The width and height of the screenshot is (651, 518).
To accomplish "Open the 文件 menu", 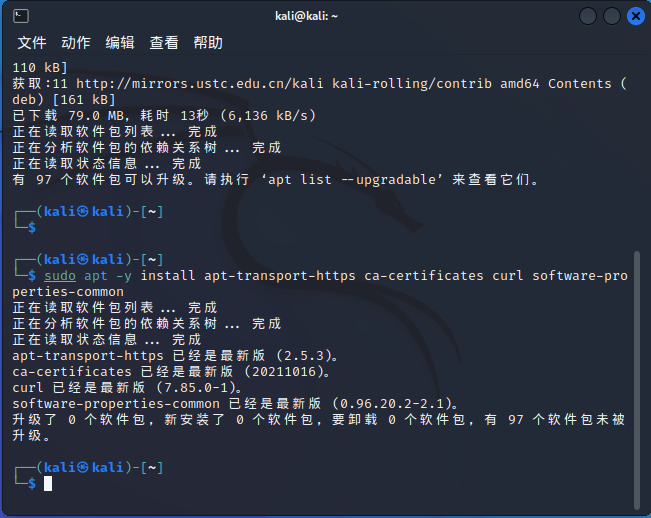I will tap(32, 43).
